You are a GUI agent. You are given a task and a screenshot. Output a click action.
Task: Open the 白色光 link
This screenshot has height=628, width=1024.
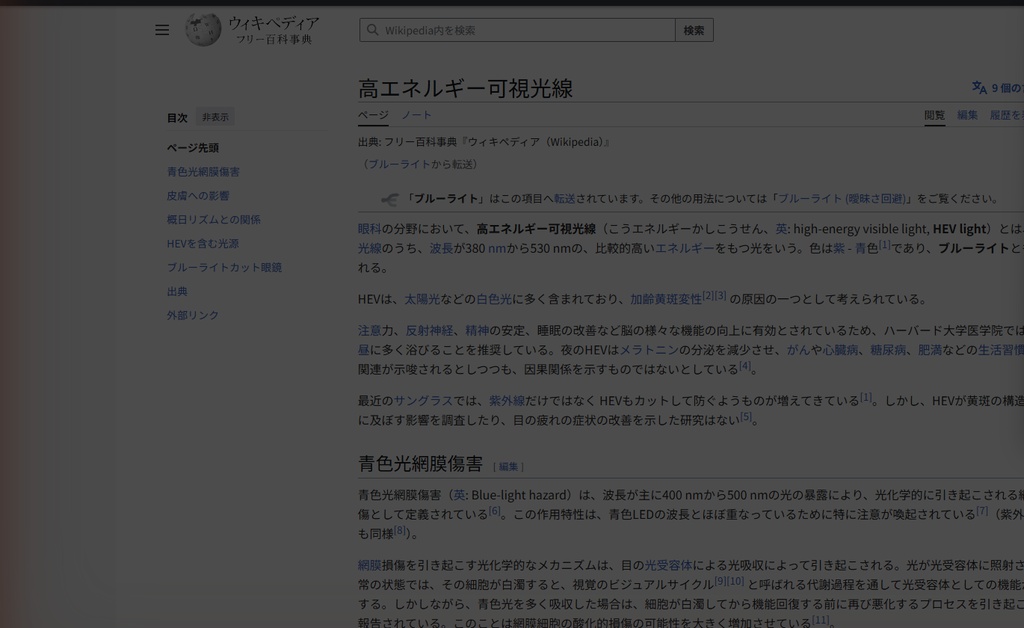click(x=494, y=299)
